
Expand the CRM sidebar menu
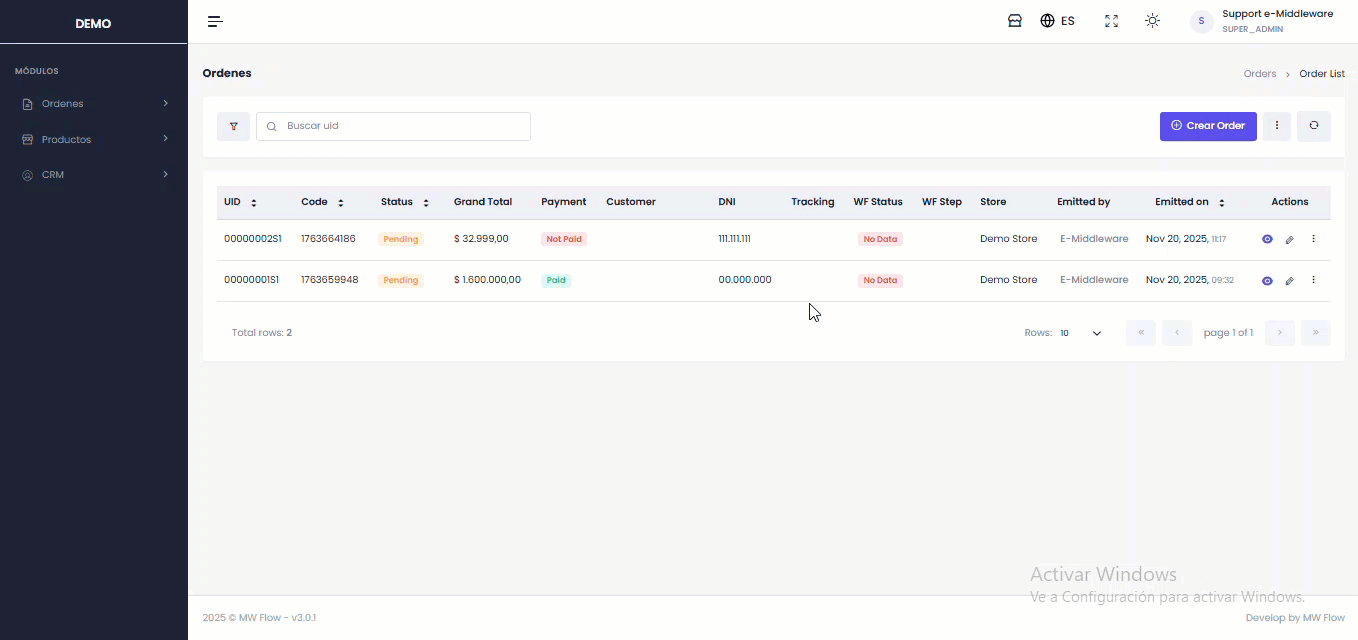(x=93, y=175)
